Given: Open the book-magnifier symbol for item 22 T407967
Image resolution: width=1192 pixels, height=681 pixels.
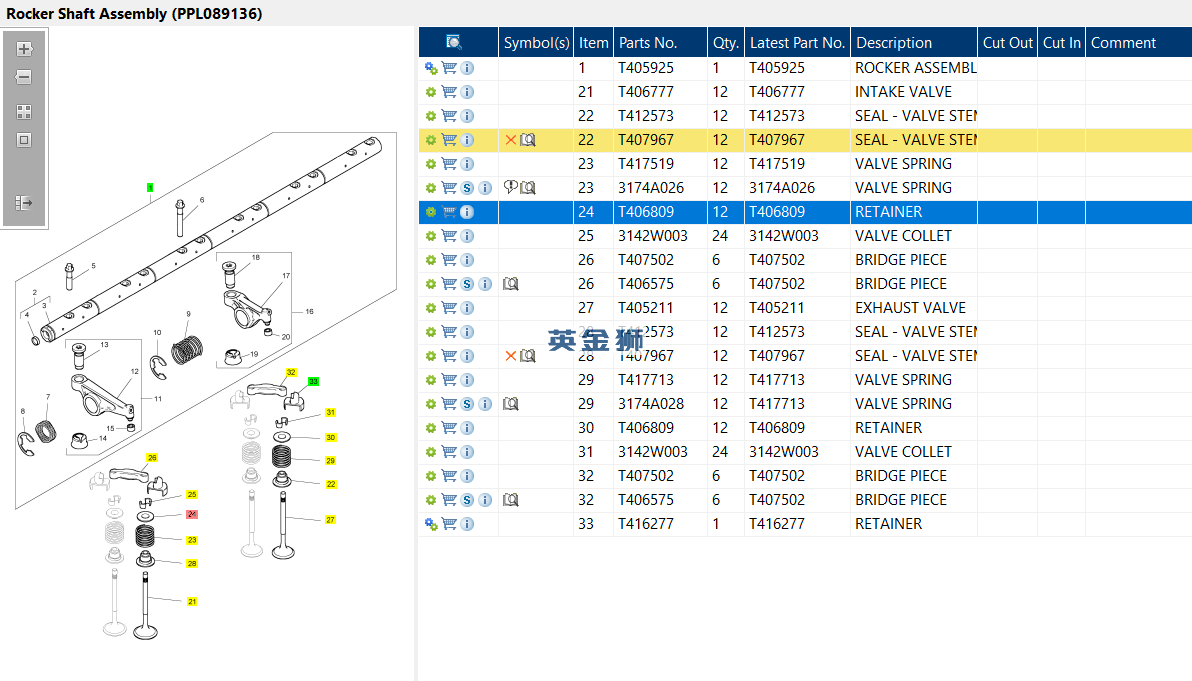Looking at the screenshot, I should 528,140.
